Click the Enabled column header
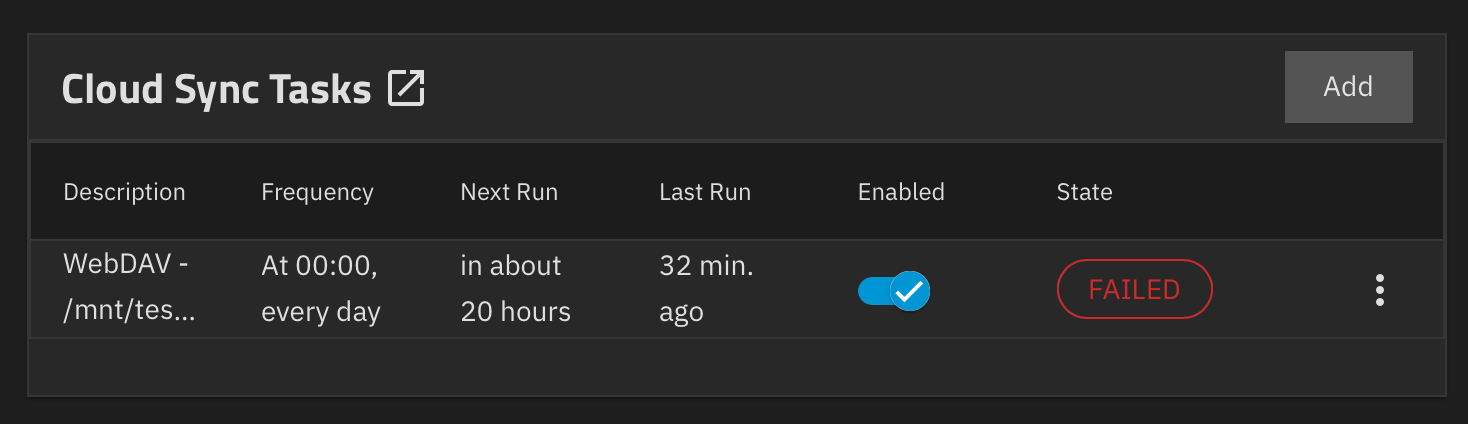Image resolution: width=1468 pixels, height=424 pixels. pyautogui.click(x=901, y=192)
